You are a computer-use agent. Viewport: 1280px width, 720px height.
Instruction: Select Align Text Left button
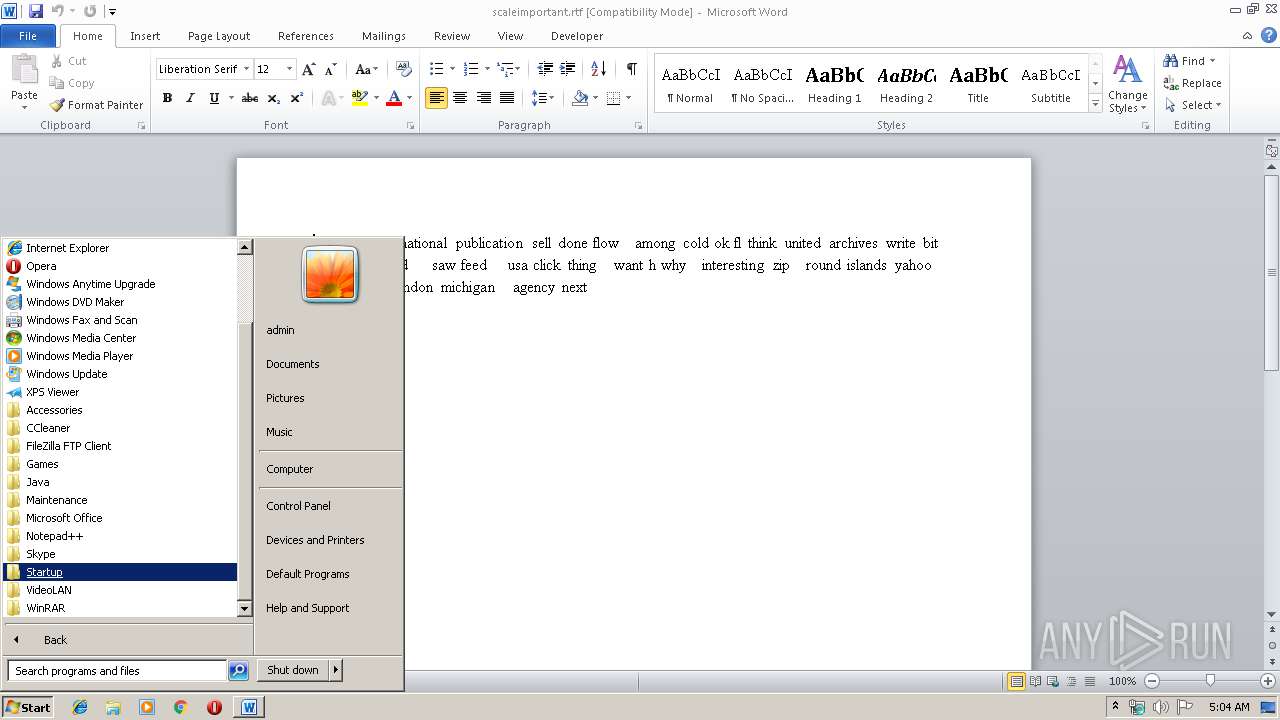436,98
